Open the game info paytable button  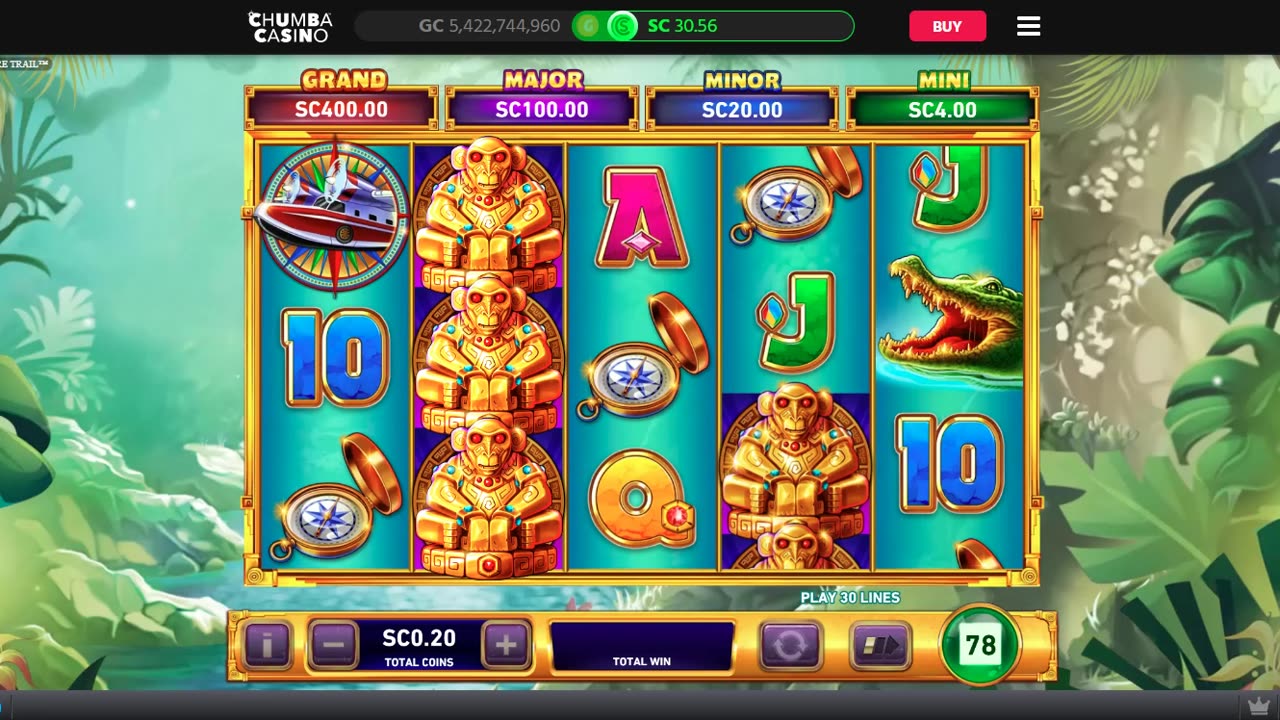click(267, 645)
